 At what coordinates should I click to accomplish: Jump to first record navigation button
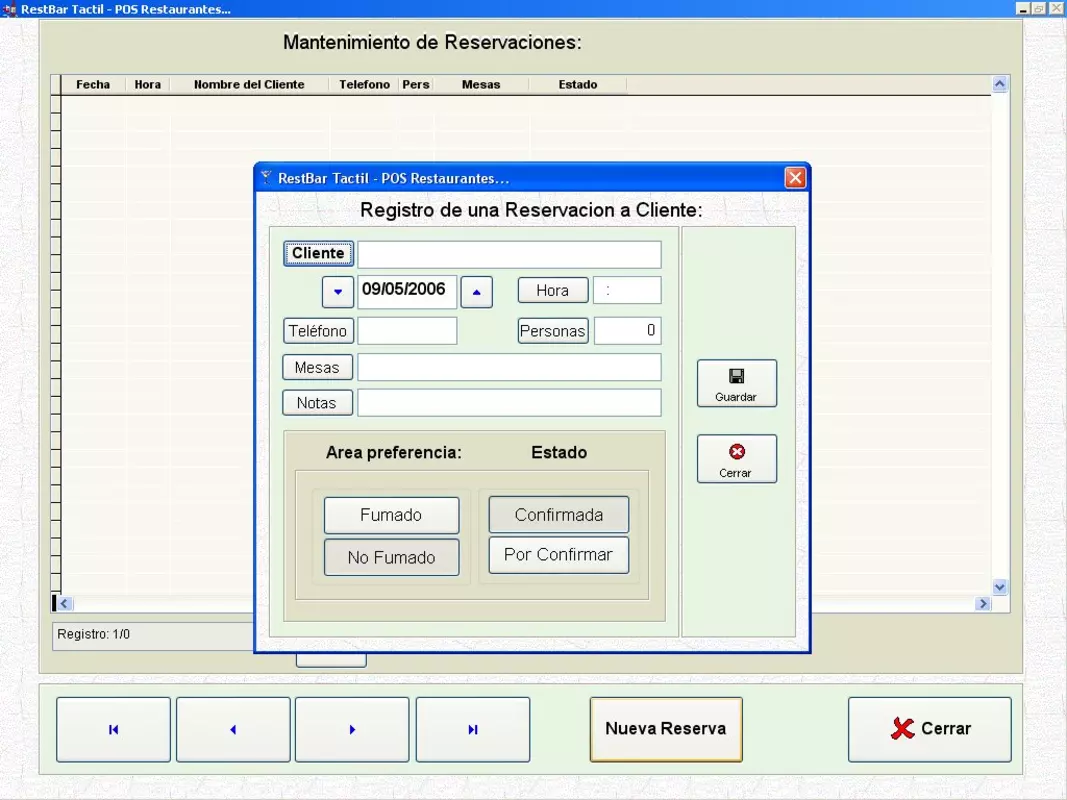[113, 729]
